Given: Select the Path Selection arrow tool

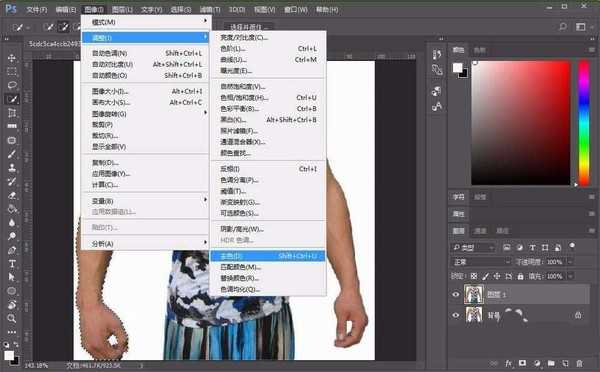Looking at the screenshot, I should coord(12,277).
